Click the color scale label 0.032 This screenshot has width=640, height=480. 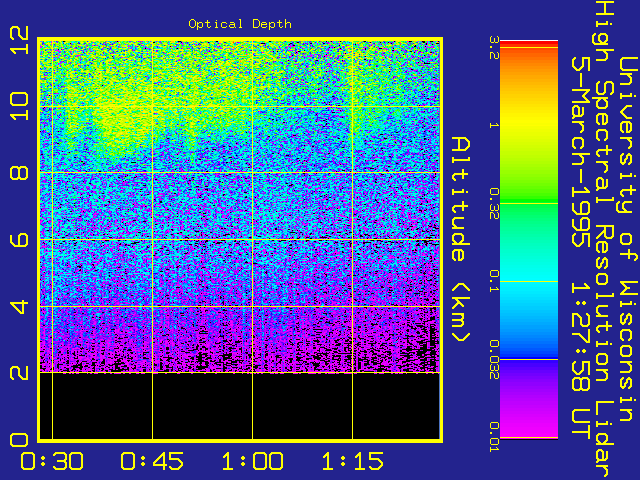pos(494,359)
